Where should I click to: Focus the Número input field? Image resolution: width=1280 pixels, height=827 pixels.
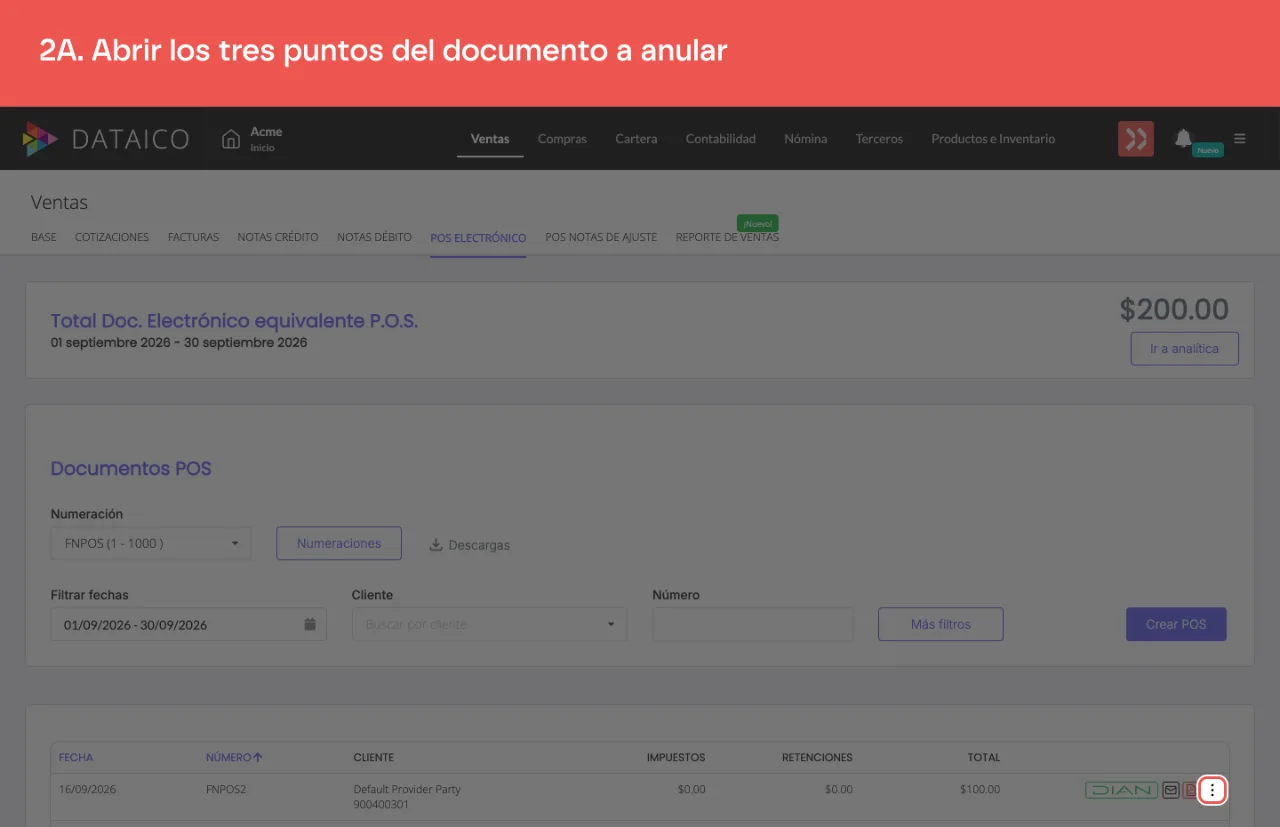click(x=753, y=624)
